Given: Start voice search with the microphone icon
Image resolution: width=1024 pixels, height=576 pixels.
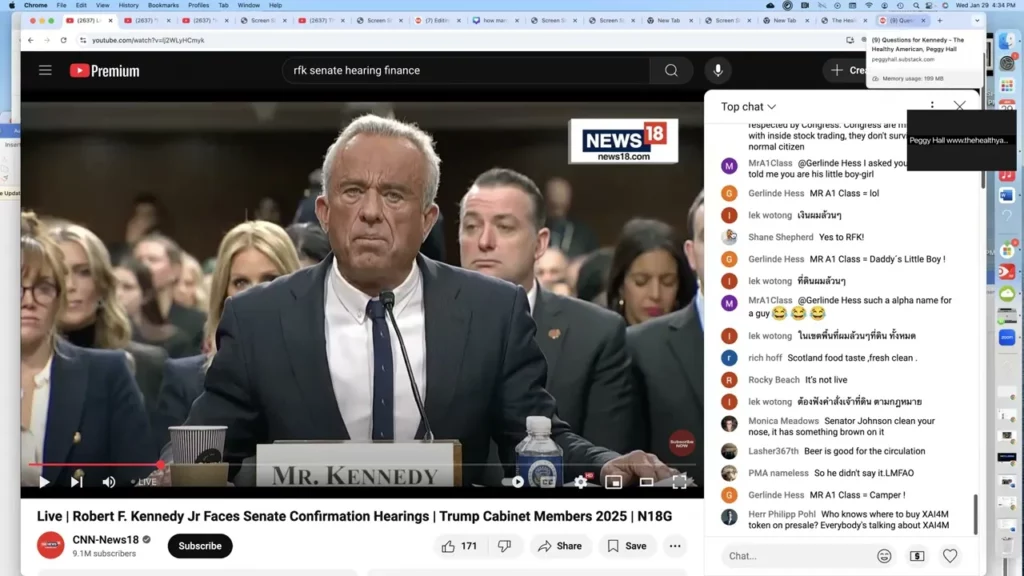Looking at the screenshot, I should 717,70.
